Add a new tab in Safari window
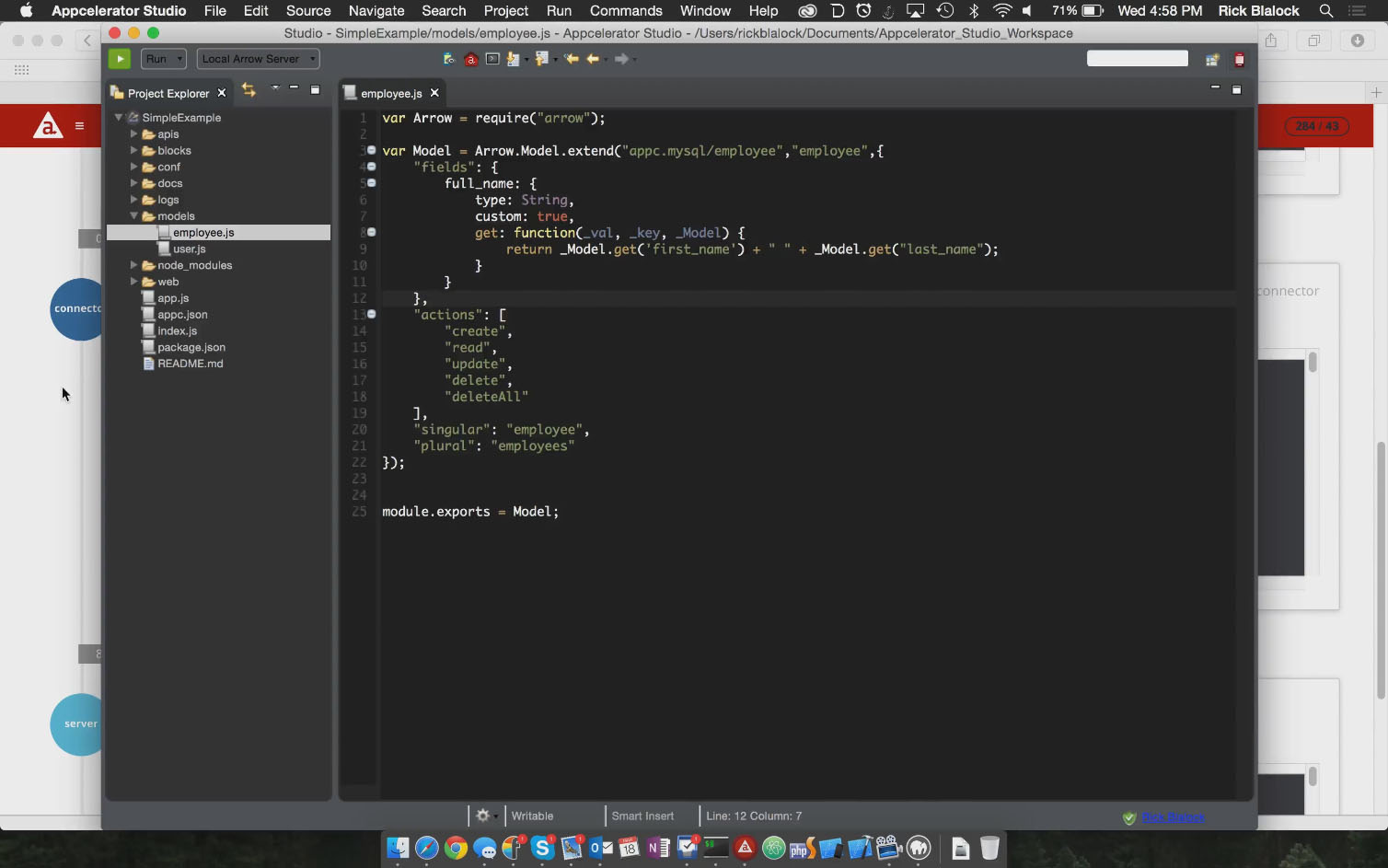The width and height of the screenshot is (1388, 868). [1376, 92]
